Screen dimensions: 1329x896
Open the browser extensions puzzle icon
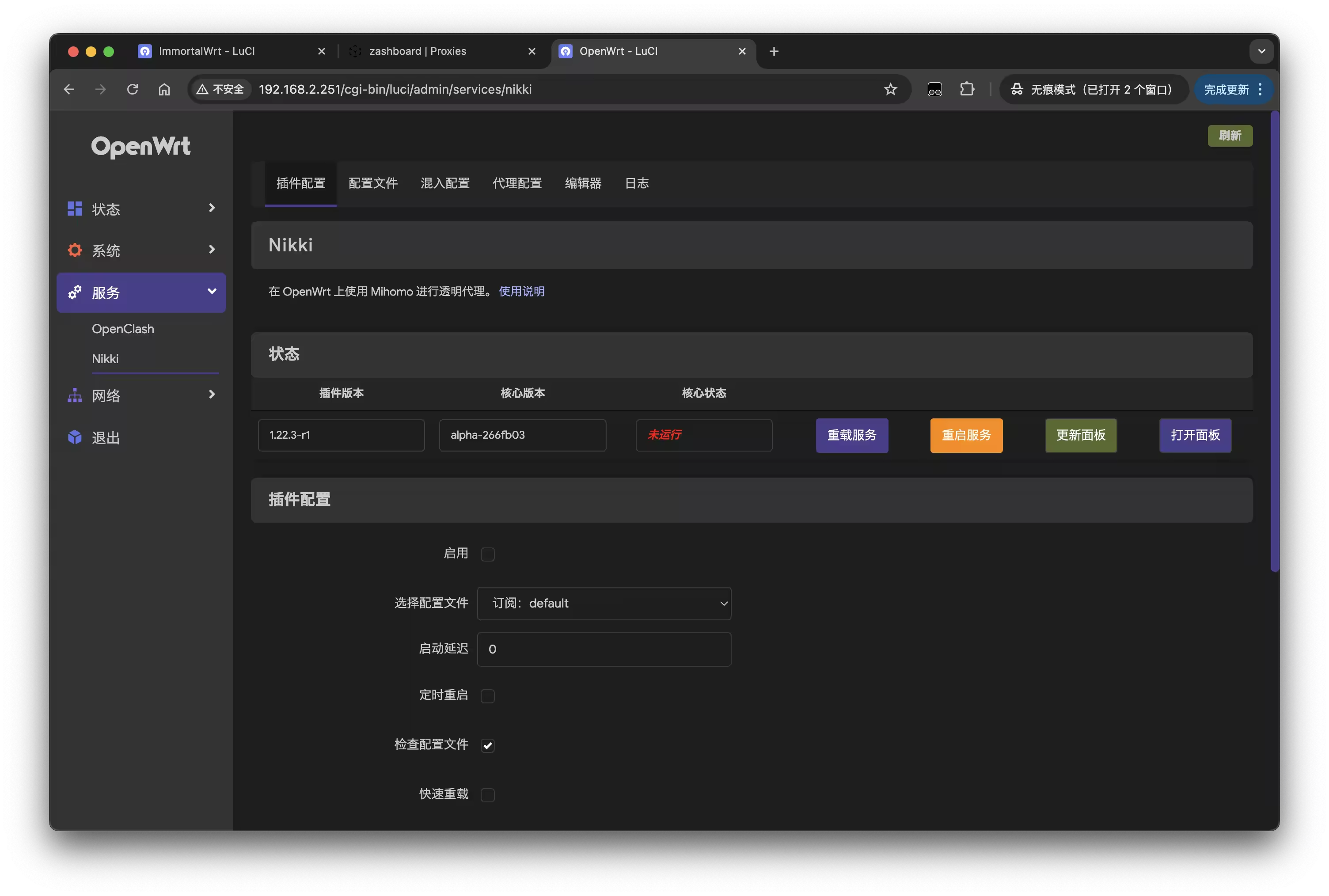pyautogui.click(x=967, y=89)
